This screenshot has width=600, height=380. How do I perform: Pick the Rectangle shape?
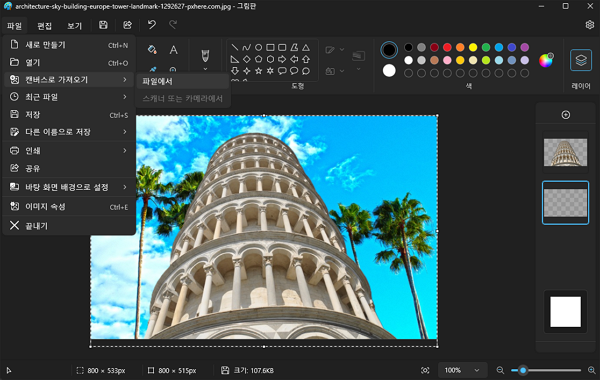(x=270, y=47)
